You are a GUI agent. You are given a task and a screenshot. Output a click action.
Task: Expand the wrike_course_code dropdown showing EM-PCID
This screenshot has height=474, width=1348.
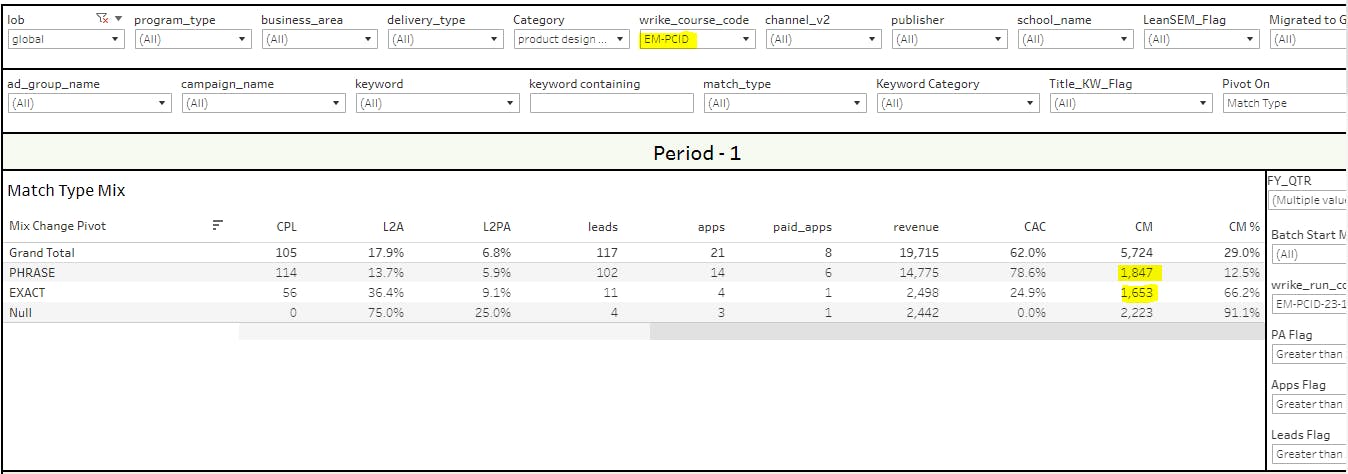696,39
